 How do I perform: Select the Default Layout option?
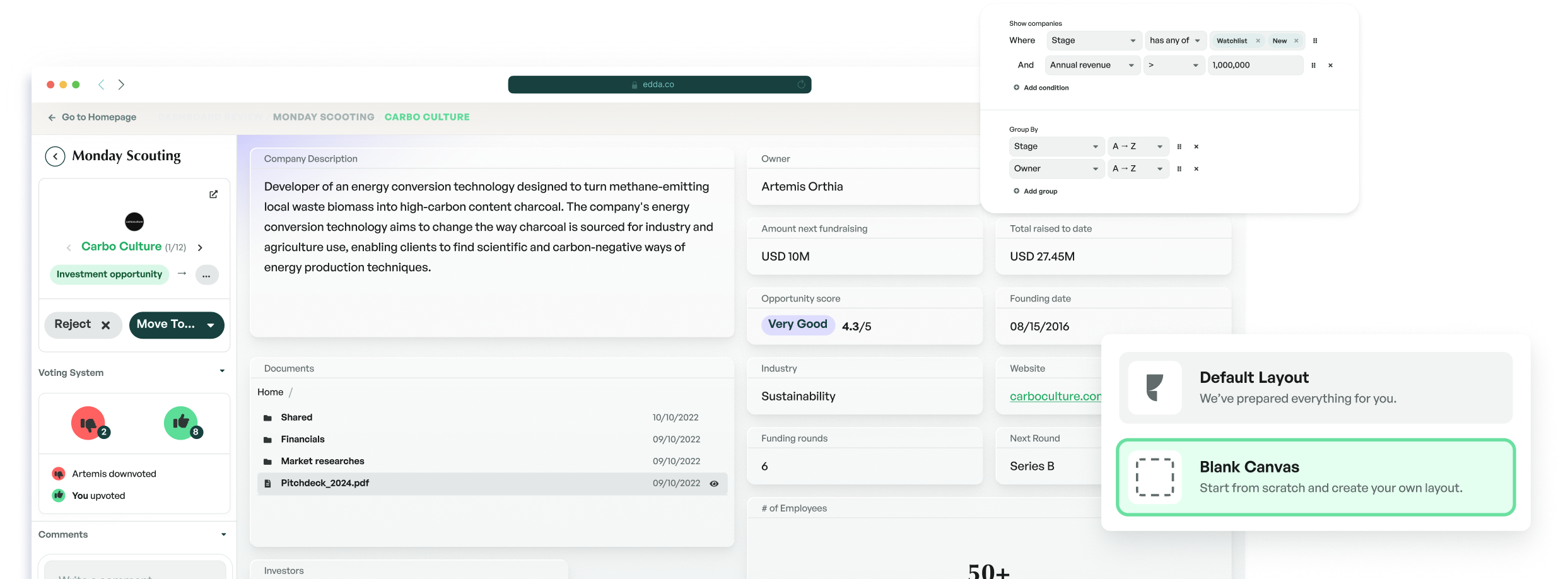tap(1316, 388)
